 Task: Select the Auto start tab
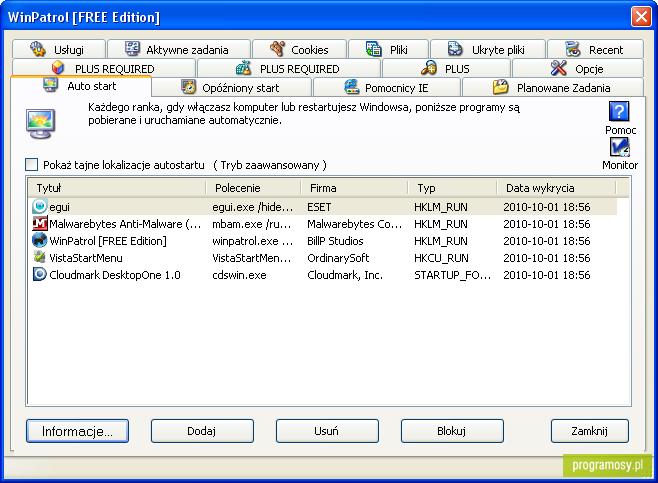tap(81, 86)
